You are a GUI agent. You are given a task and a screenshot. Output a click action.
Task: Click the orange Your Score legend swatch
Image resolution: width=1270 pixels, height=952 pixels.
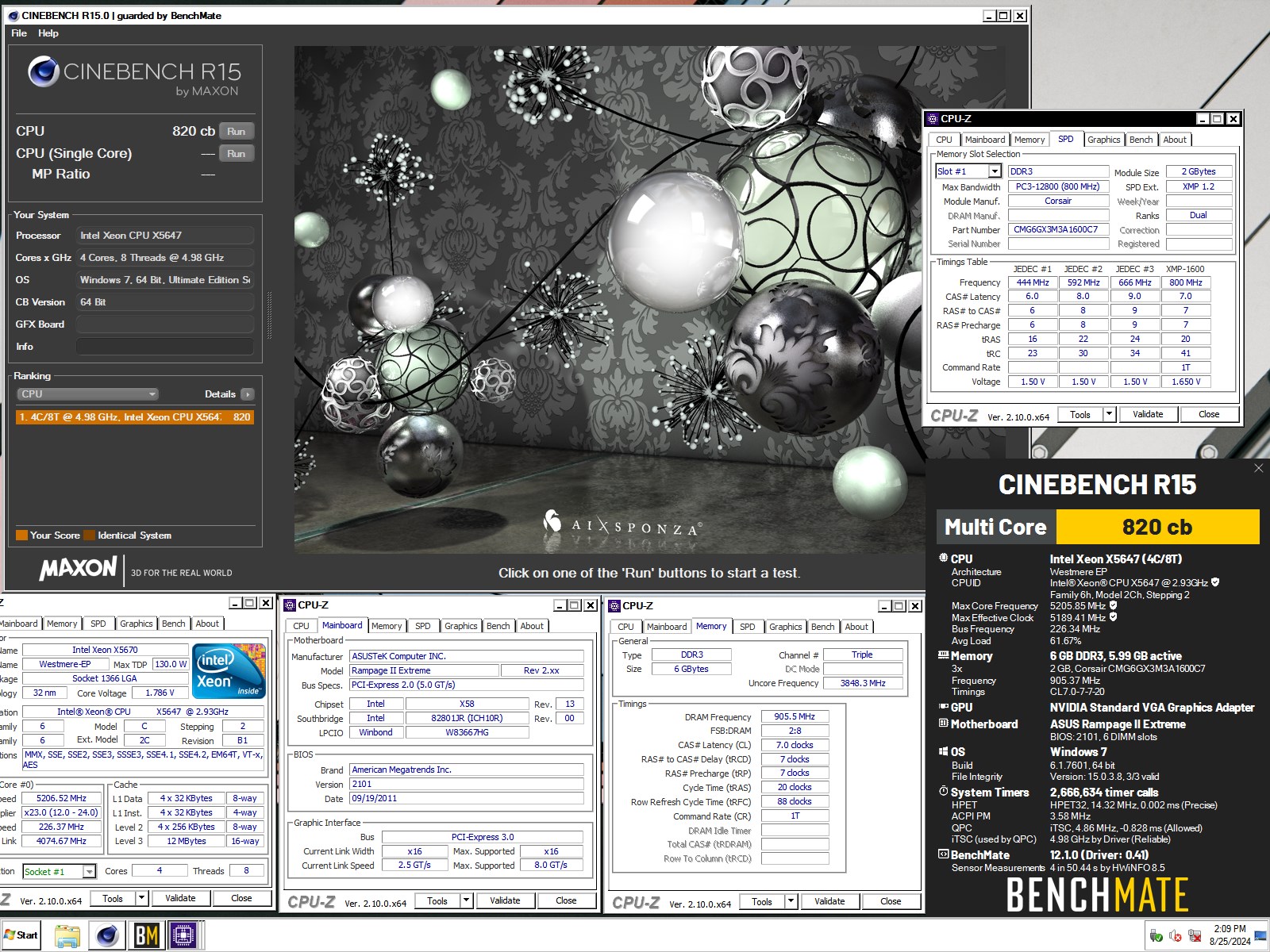(22, 535)
